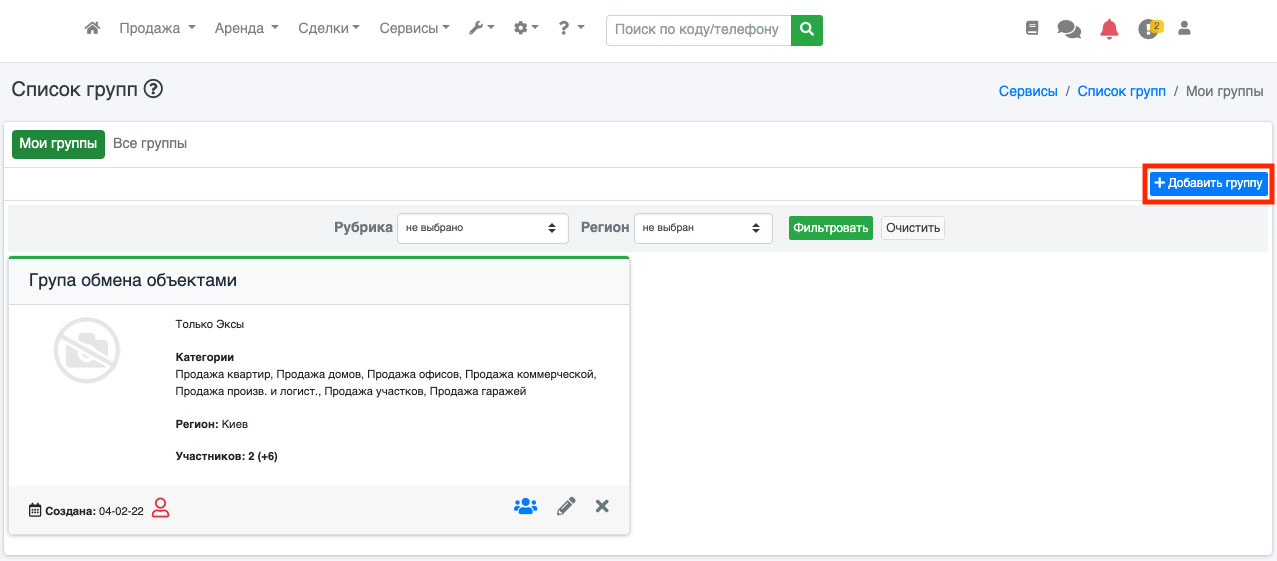
Task: View group members icon on card
Action: click(x=525, y=506)
